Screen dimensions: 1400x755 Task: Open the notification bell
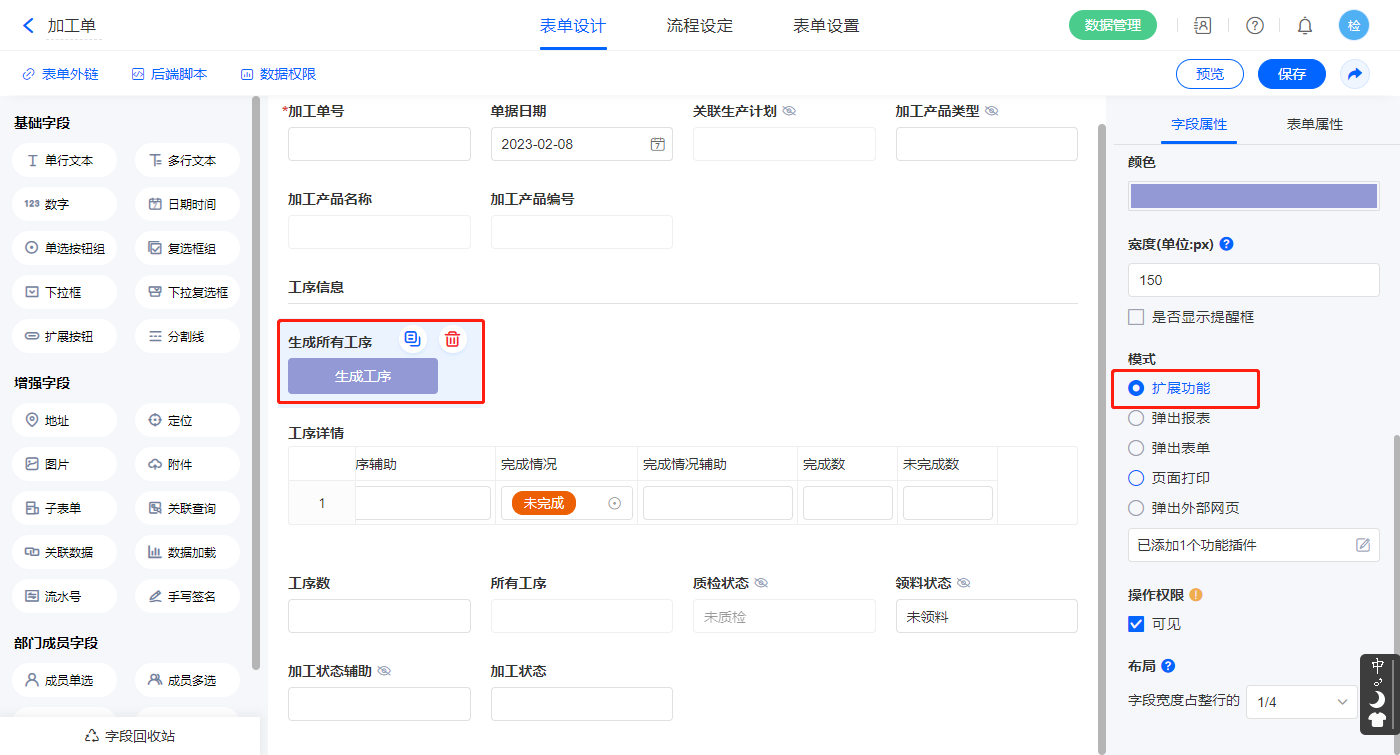1305,26
